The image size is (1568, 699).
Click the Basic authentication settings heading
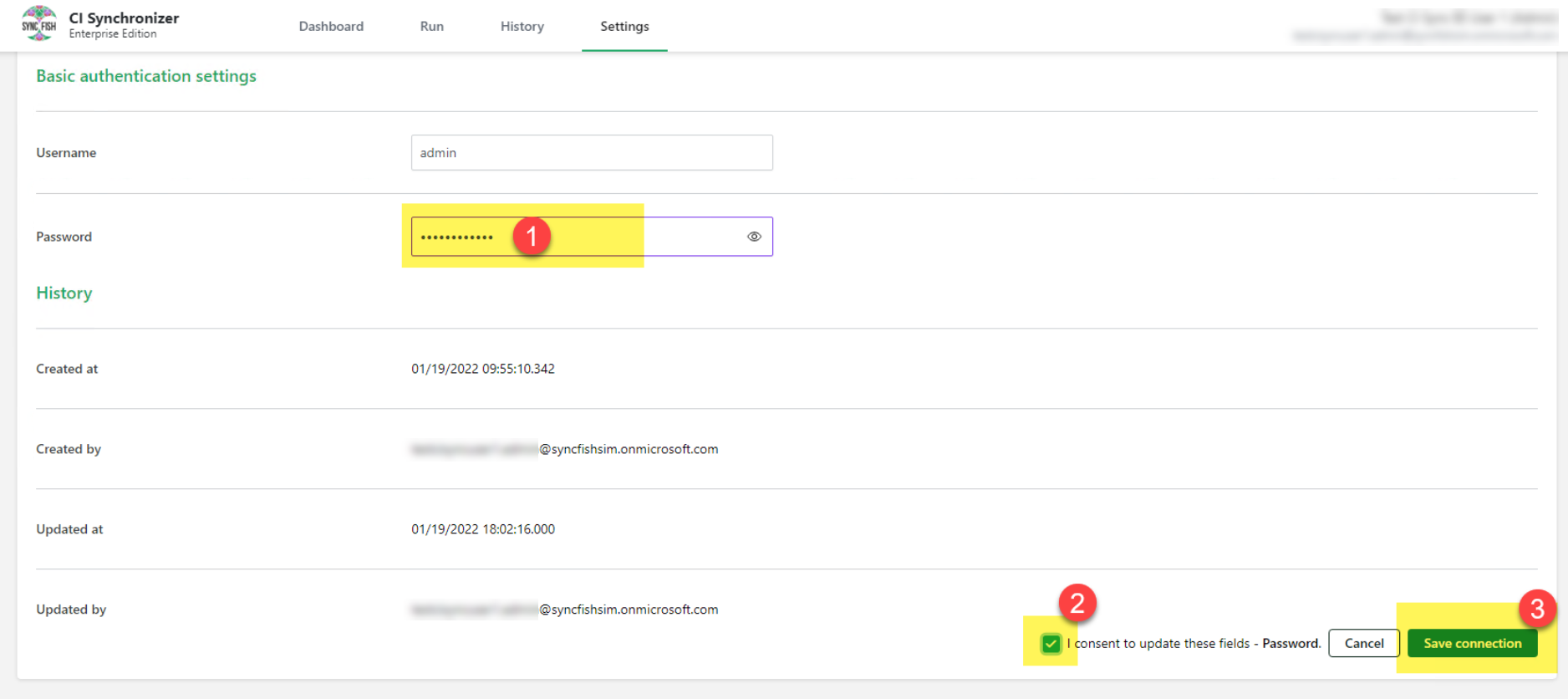(x=146, y=76)
